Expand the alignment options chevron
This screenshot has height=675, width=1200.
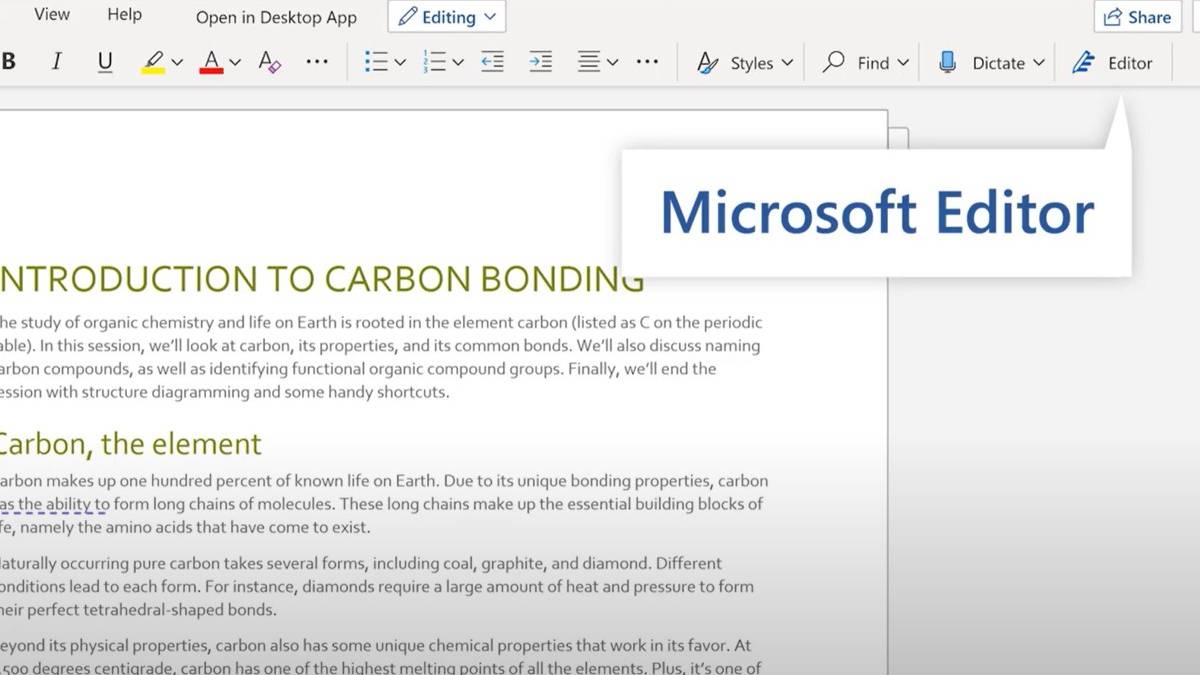coord(613,62)
